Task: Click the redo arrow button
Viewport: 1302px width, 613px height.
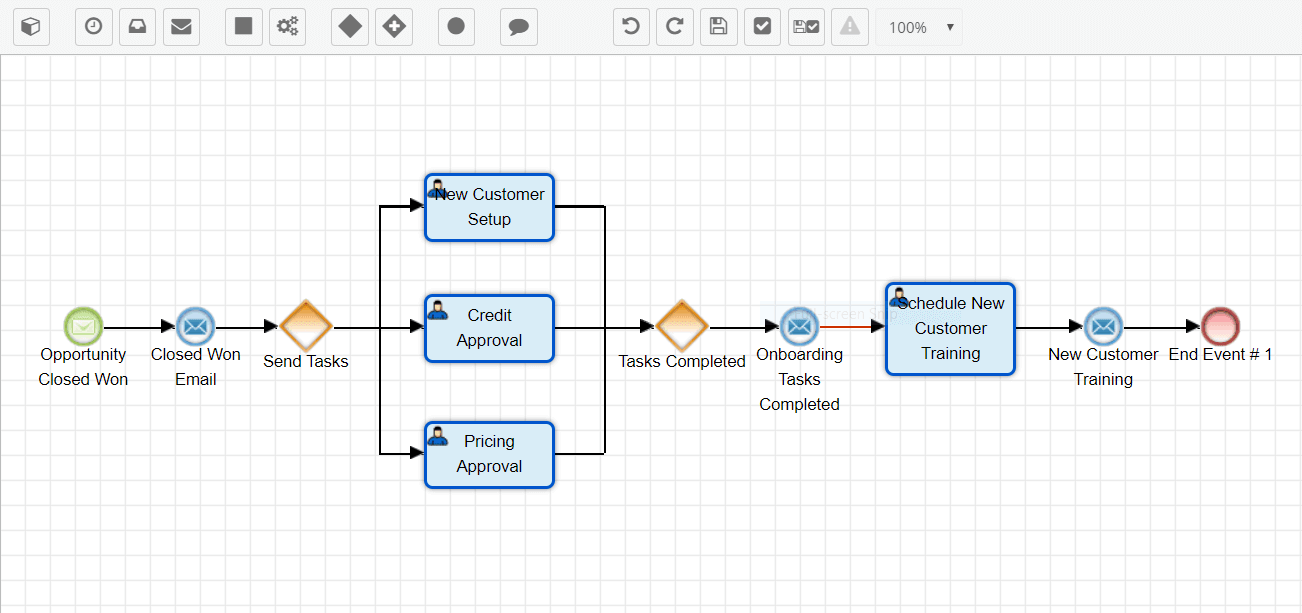Action: click(675, 27)
